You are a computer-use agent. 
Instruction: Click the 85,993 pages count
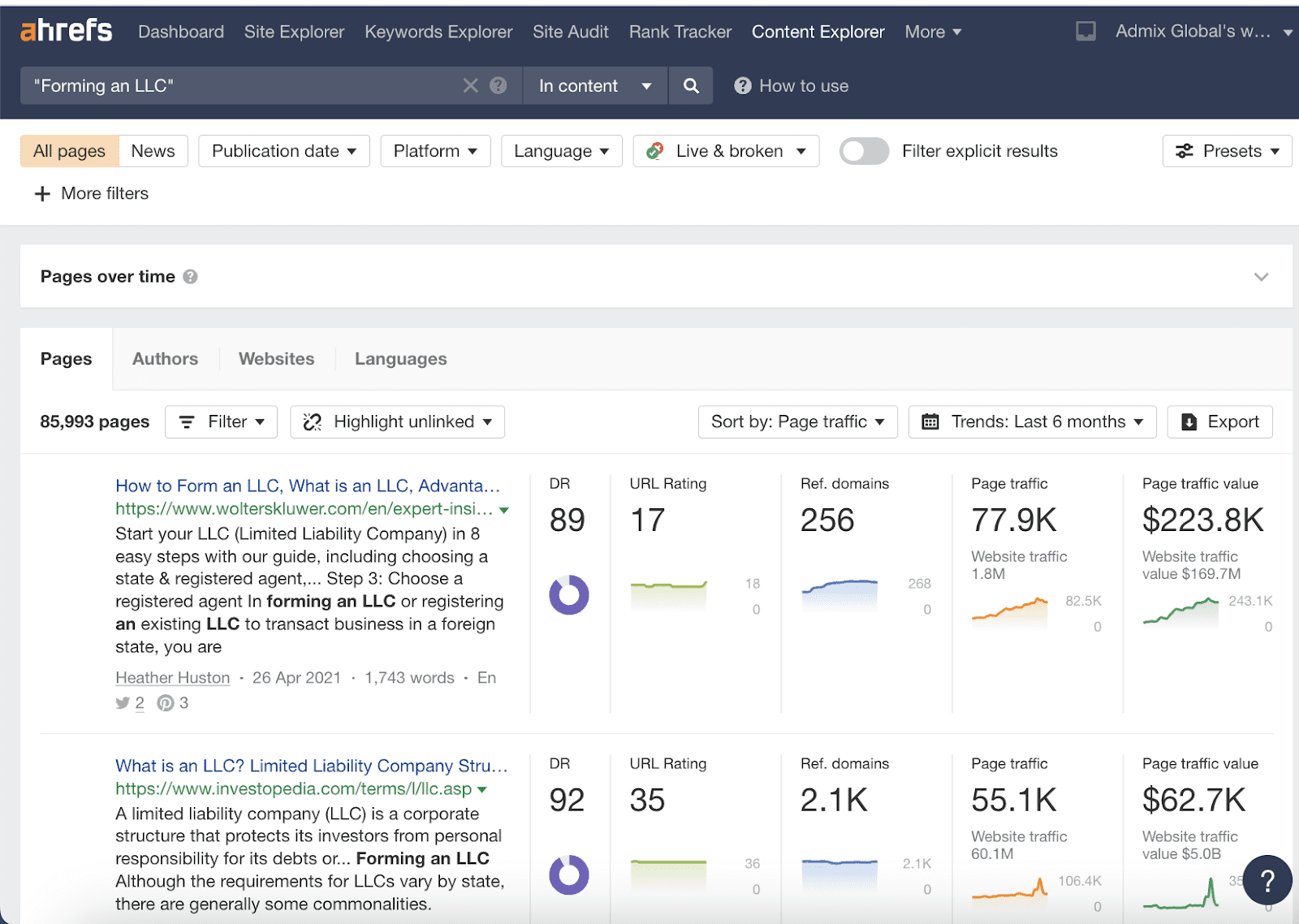point(95,422)
